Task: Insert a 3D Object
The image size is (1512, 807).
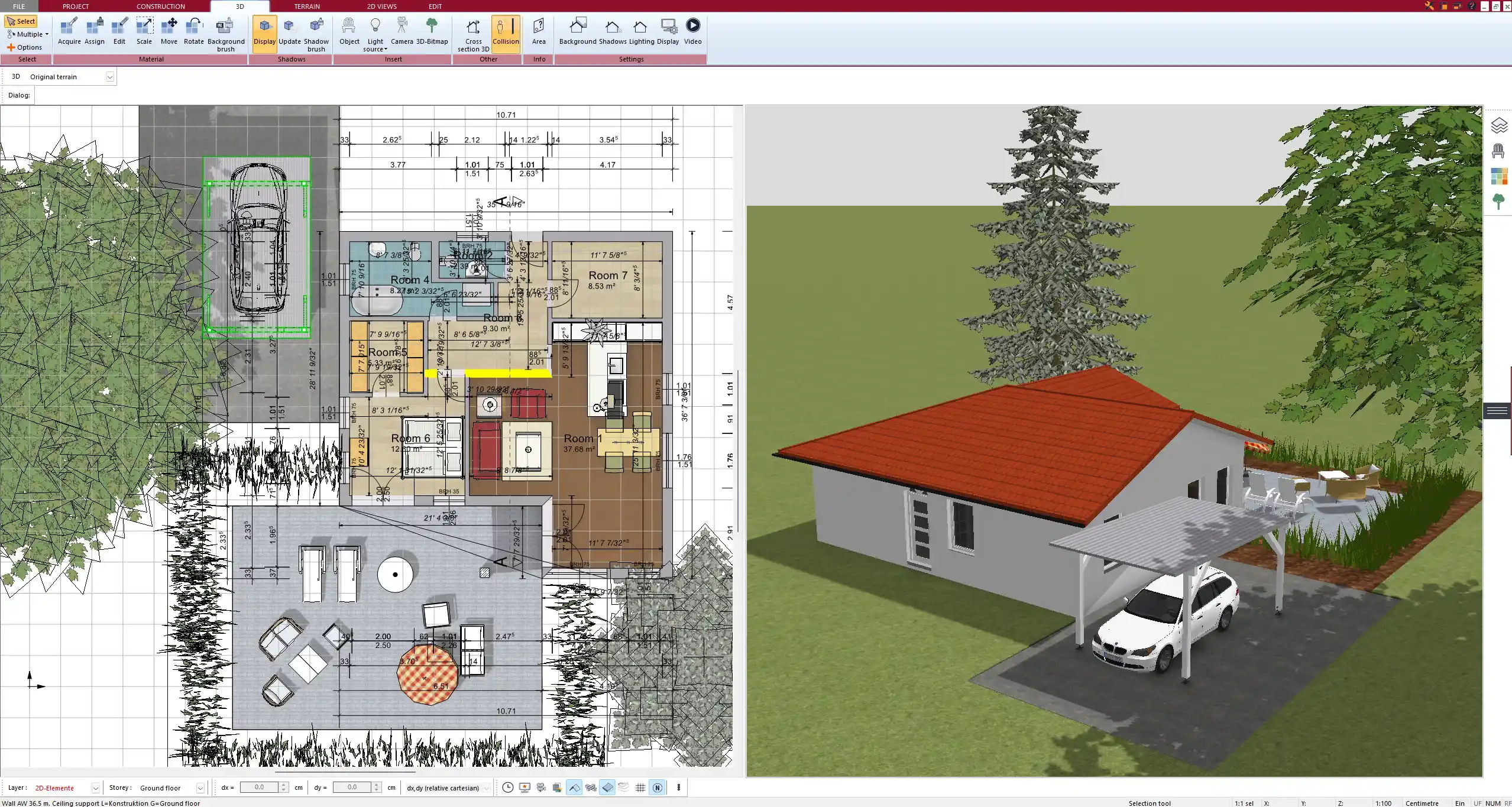Action: click(349, 32)
